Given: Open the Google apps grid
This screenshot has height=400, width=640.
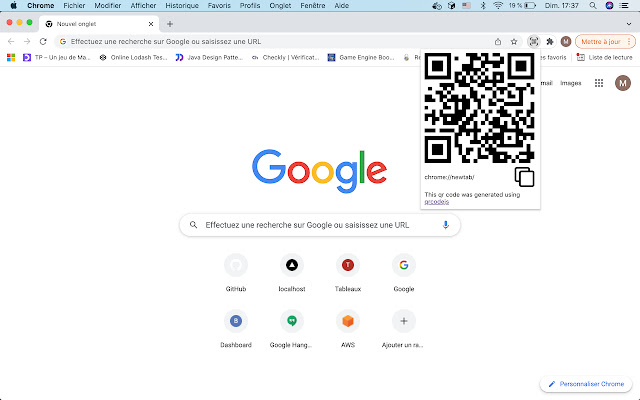Looking at the screenshot, I should click(x=599, y=83).
